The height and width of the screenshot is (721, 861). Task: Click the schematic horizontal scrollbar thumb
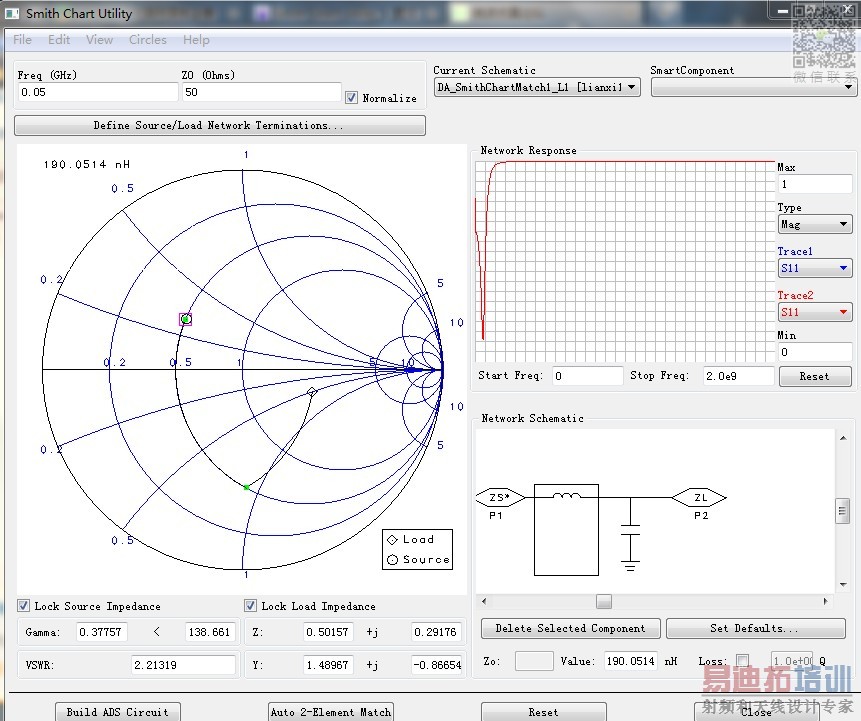(x=603, y=602)
